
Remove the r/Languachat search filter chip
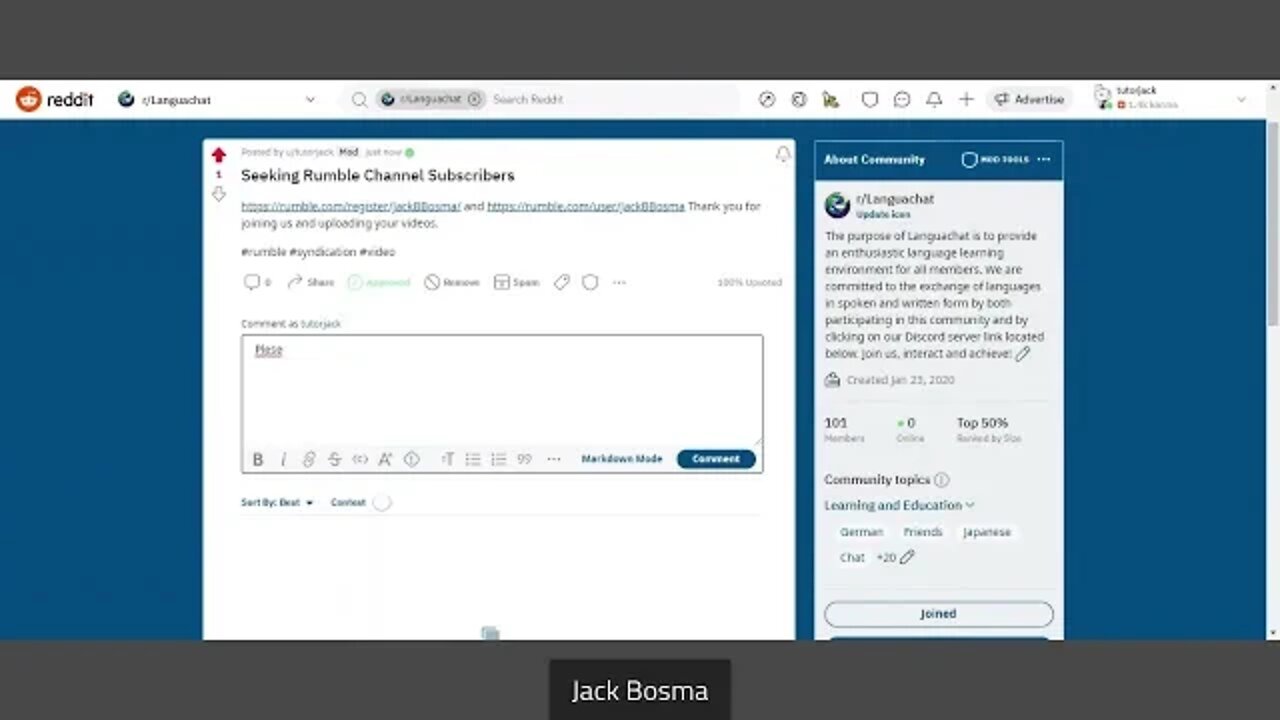[x=474, y=99]
